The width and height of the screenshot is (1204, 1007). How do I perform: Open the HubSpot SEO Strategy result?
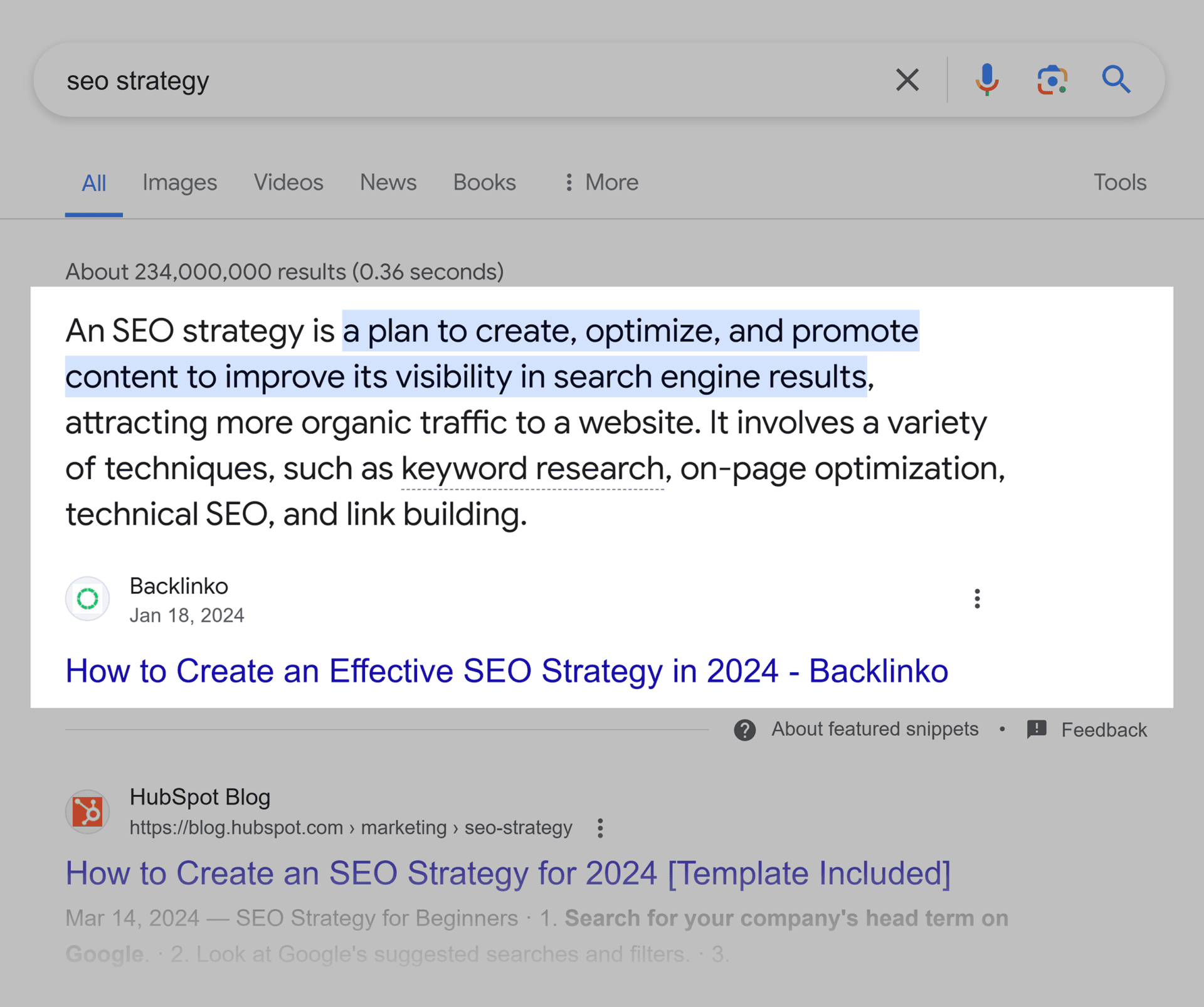tap(507, 873)
